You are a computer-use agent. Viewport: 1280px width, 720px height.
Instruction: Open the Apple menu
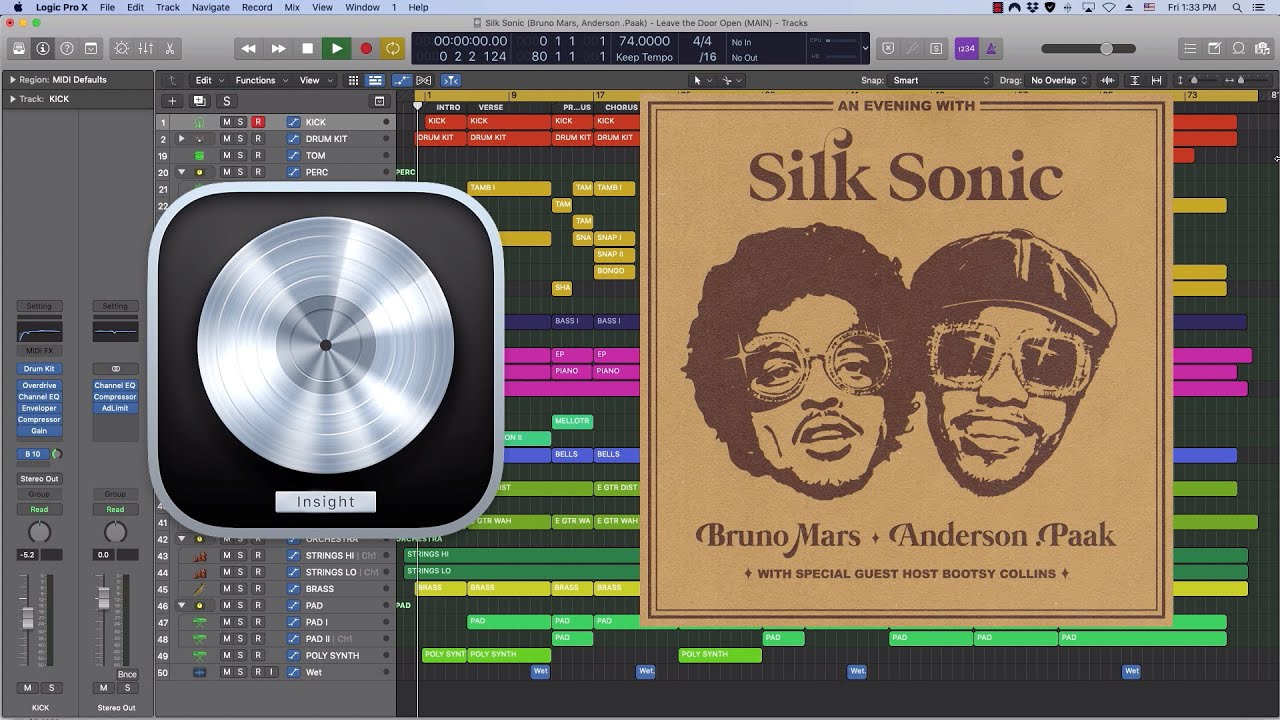click(x=17, y=7)
